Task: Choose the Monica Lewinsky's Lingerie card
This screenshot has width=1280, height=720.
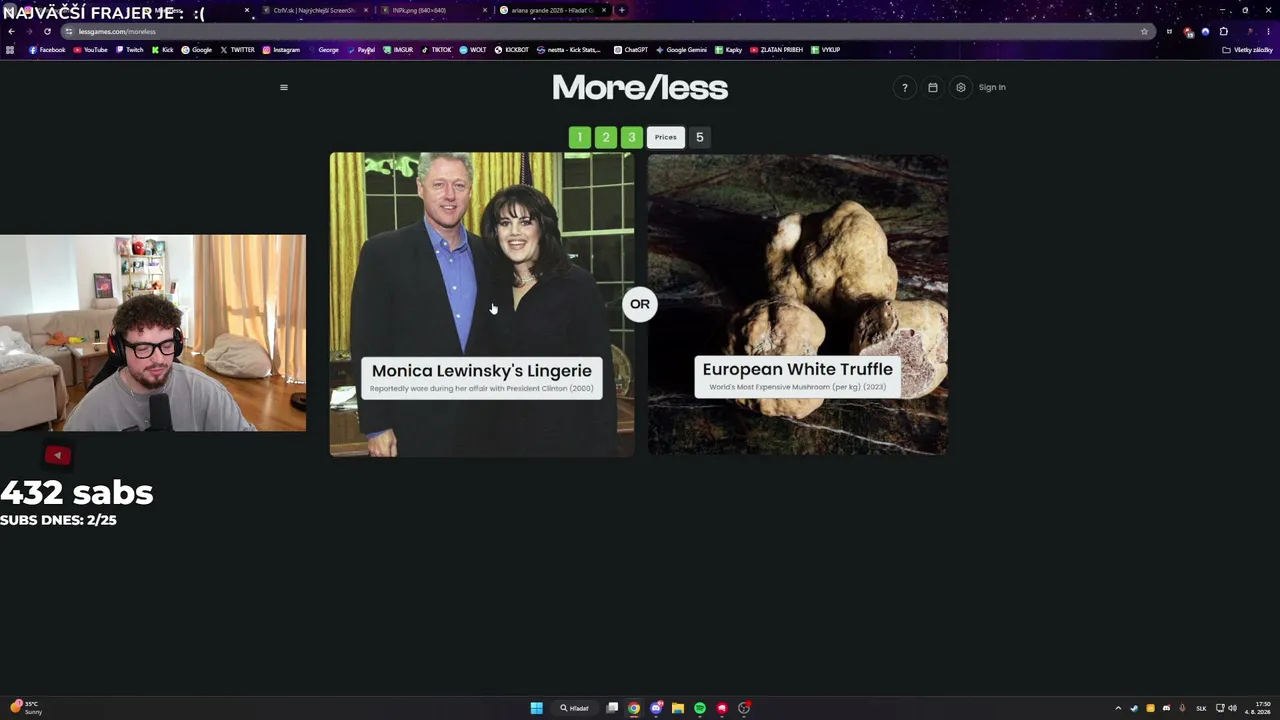Action: [x=482, y=304]
